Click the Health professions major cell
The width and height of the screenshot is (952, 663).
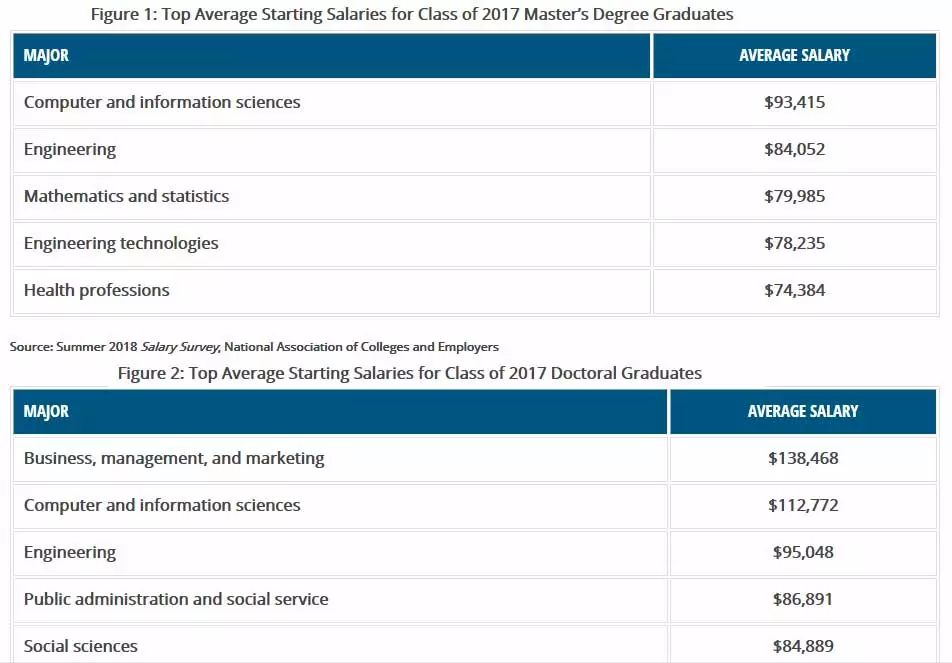pyautogui.click(x=97, y=290)
